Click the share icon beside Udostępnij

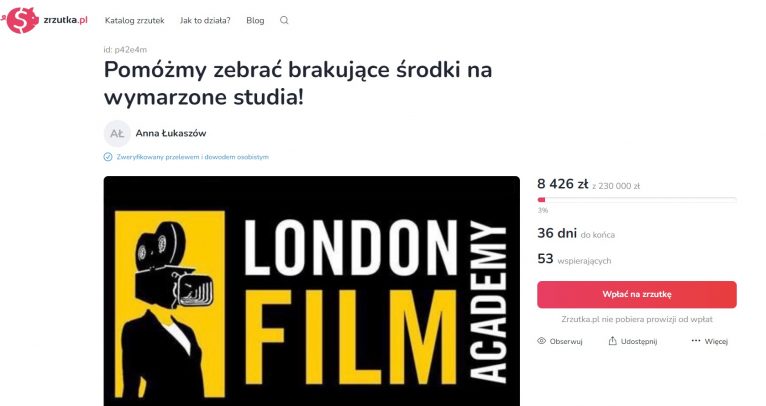[x=613, y=341]
